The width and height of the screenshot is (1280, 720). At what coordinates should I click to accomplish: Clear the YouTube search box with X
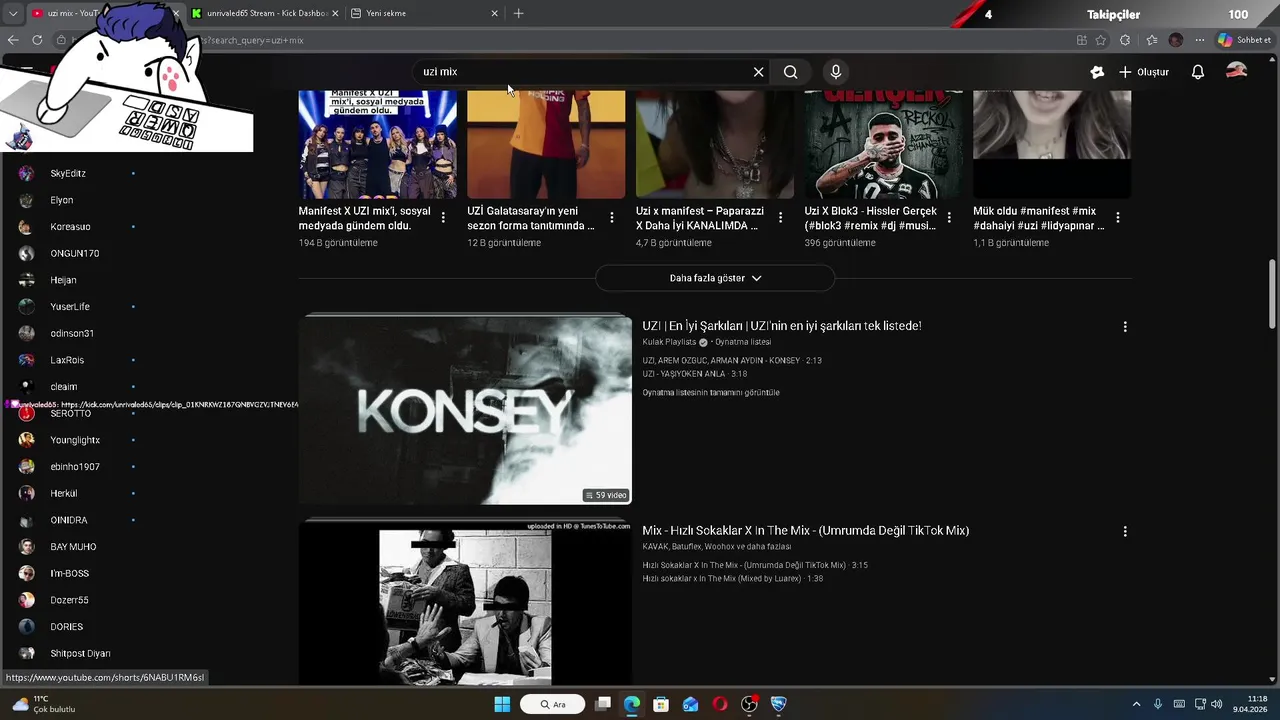tap(758, 72)
